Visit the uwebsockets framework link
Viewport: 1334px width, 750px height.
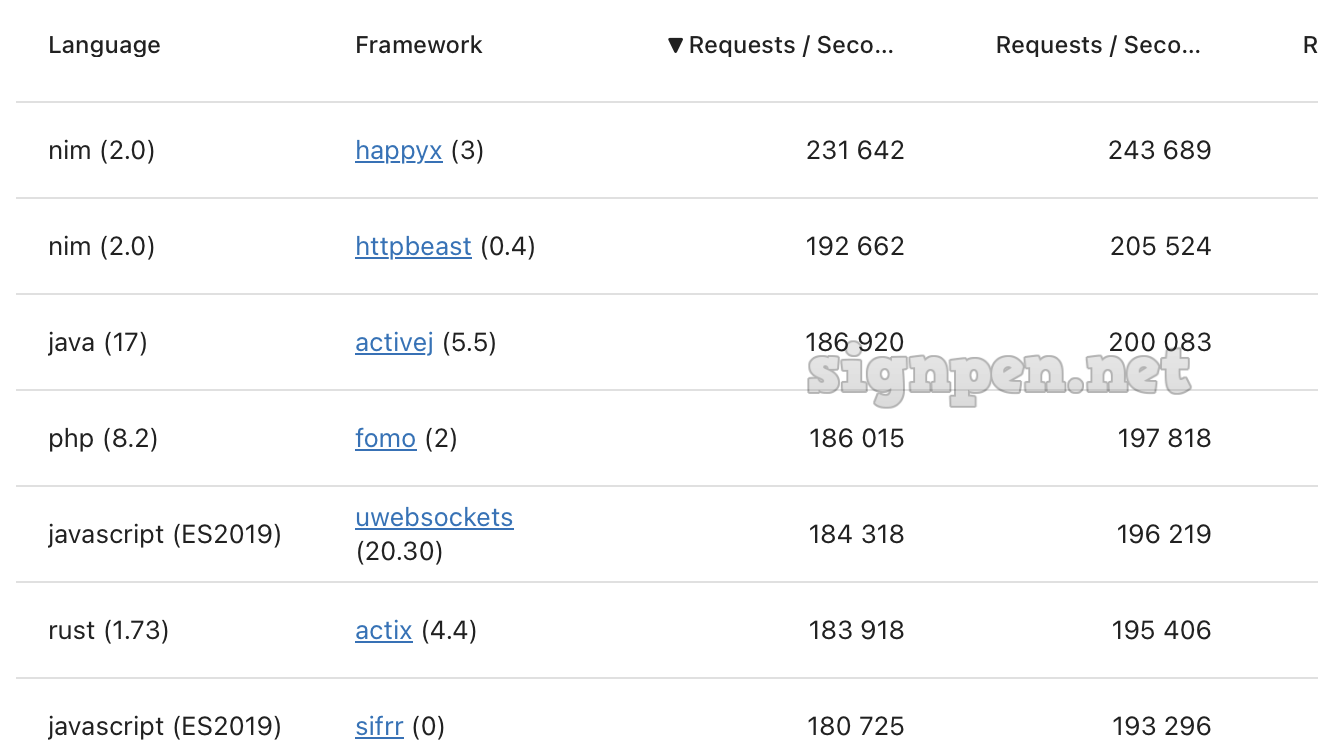point(434,517)
